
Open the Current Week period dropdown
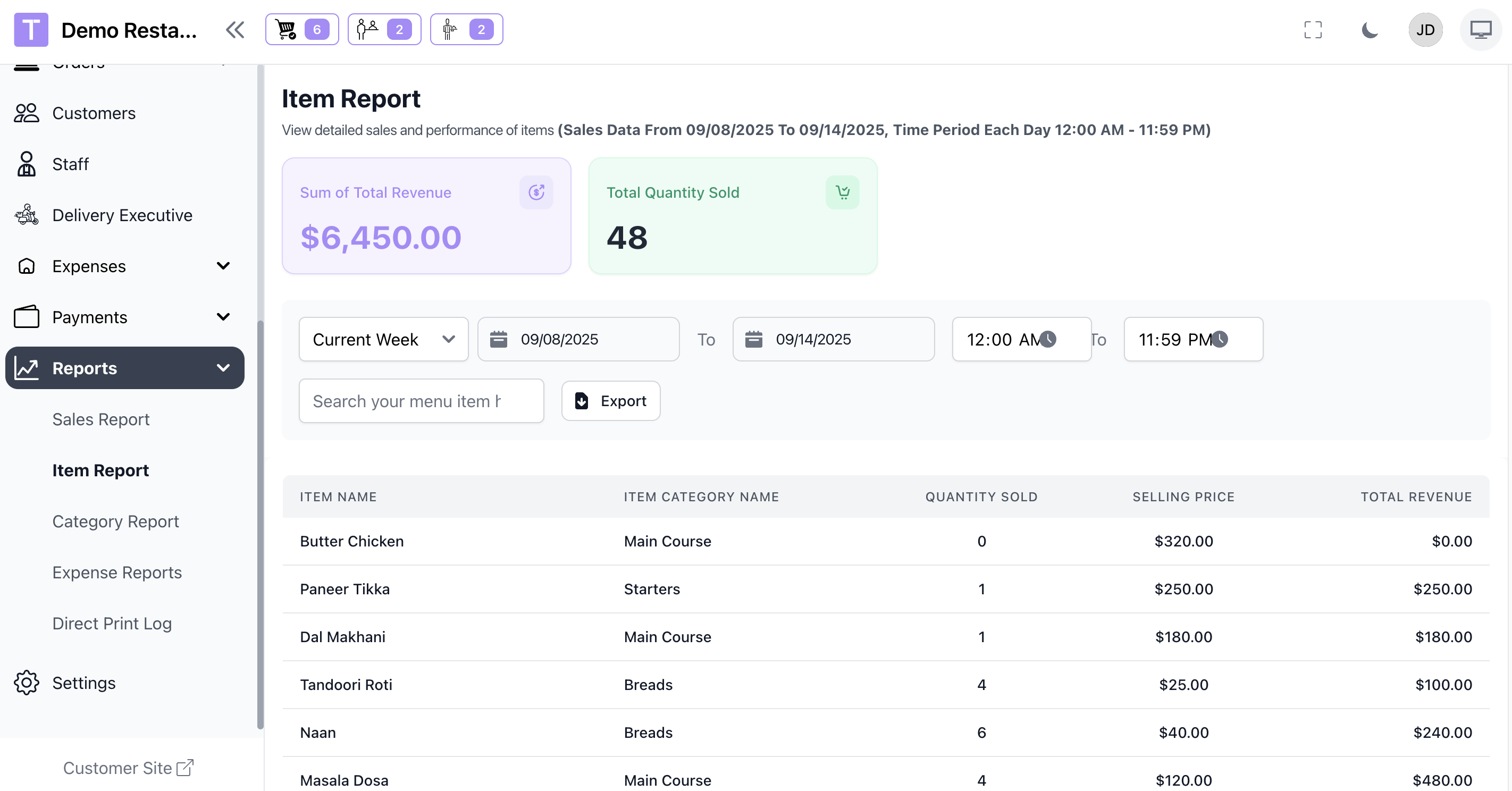[383, 339]
